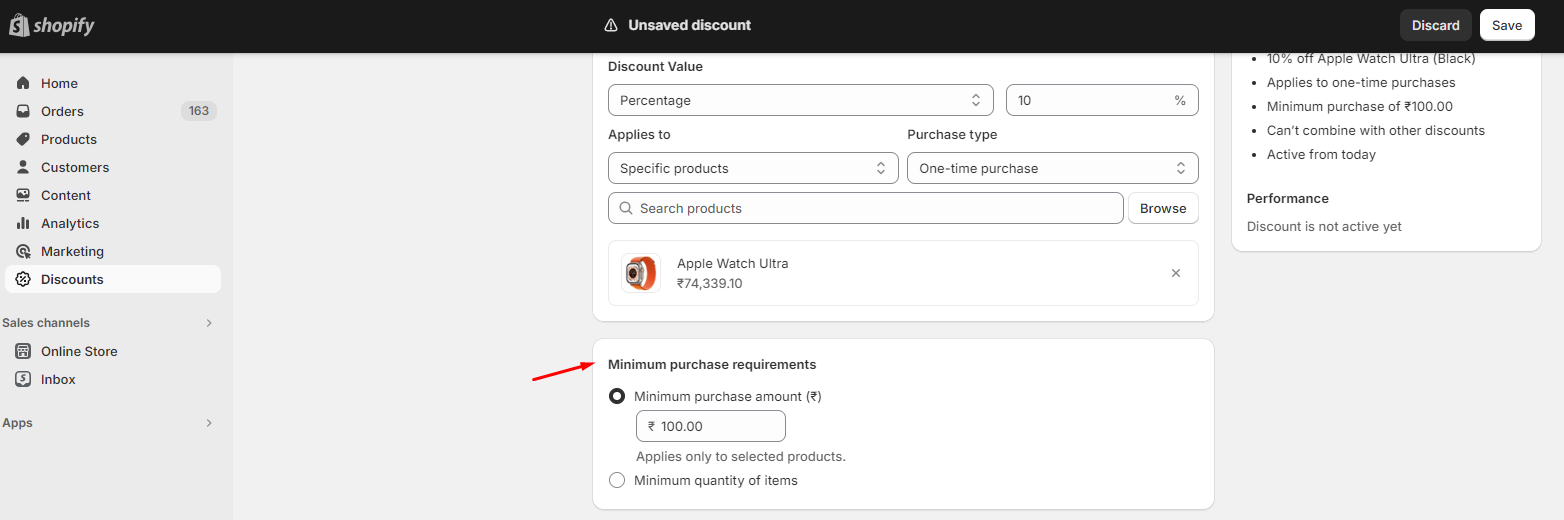
Task: Click the Performance heading
Action: 1288,198
